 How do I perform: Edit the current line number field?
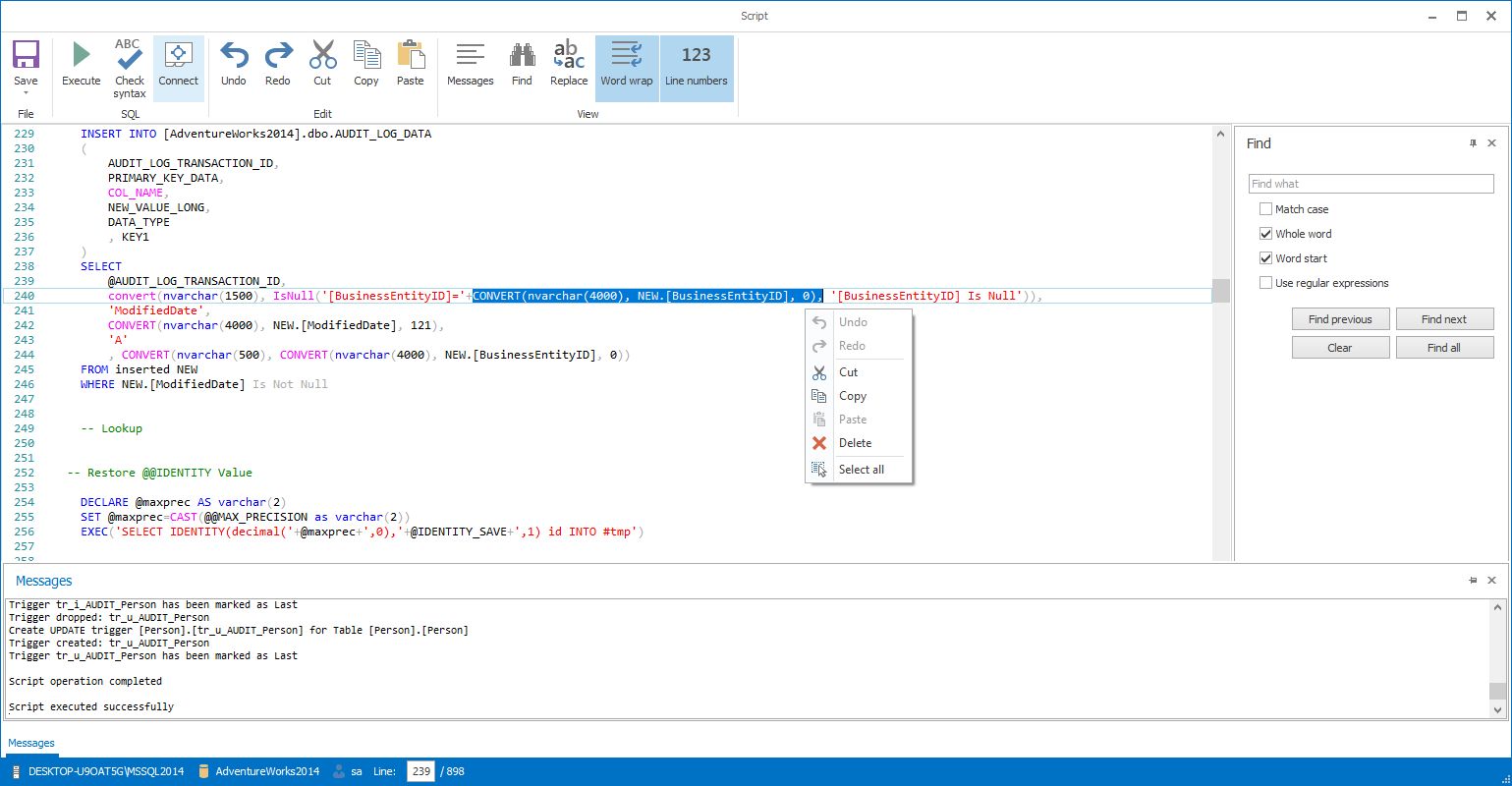pos(420,771)
